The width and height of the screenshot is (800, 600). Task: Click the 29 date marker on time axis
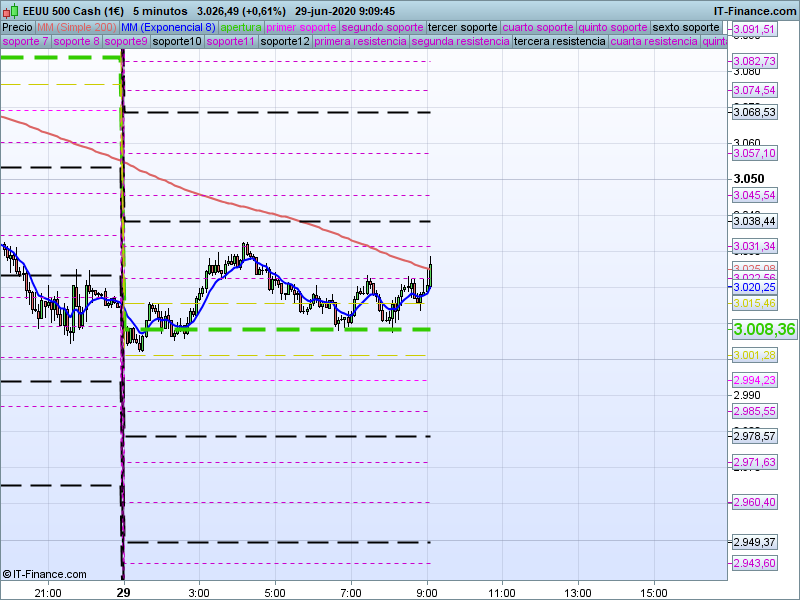pos(122,592)
